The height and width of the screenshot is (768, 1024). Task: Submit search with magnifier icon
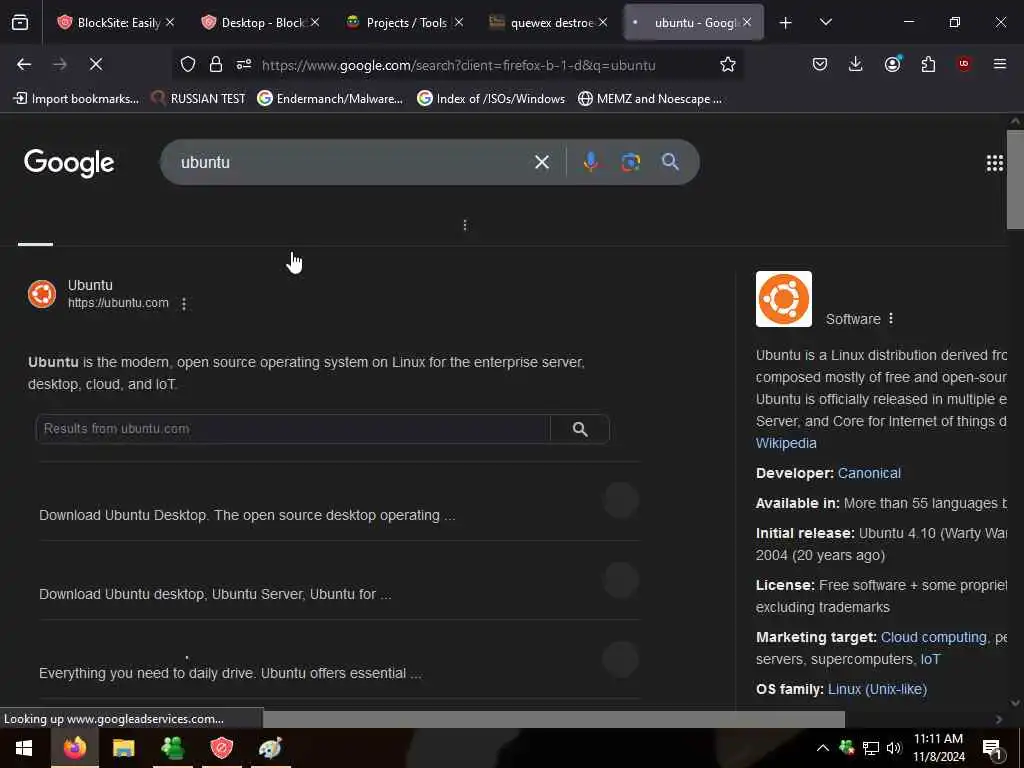670,162
